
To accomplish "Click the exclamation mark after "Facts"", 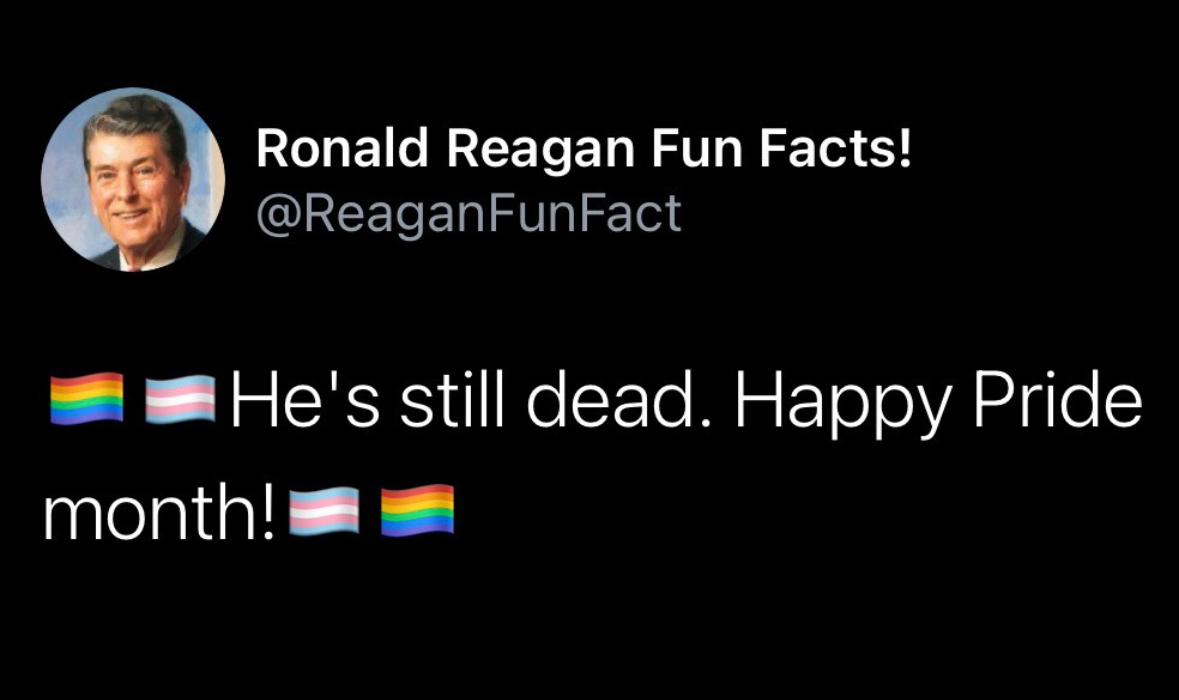I will 906,151.
